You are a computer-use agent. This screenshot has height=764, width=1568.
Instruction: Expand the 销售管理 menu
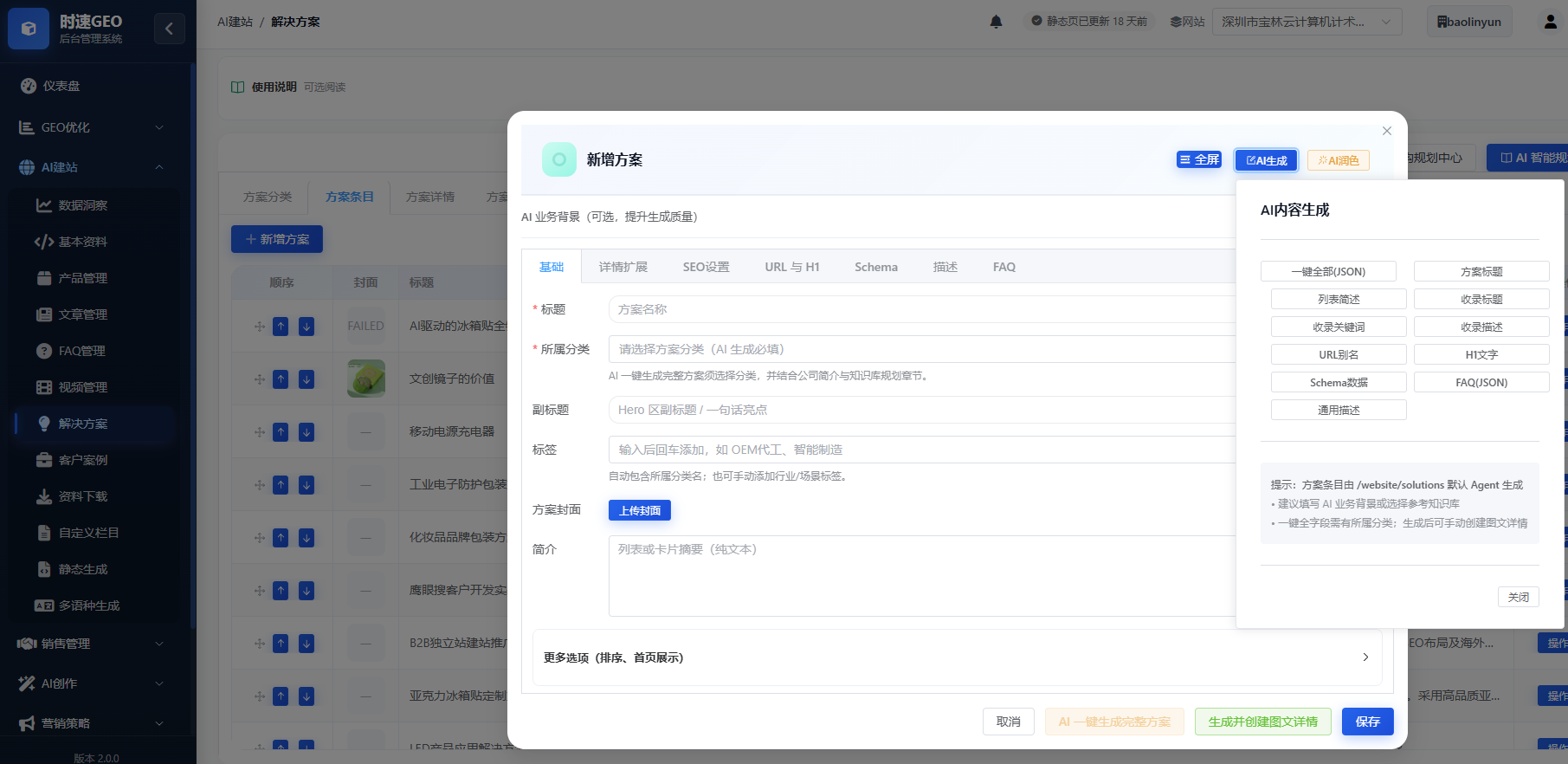(x=93, y=644)
